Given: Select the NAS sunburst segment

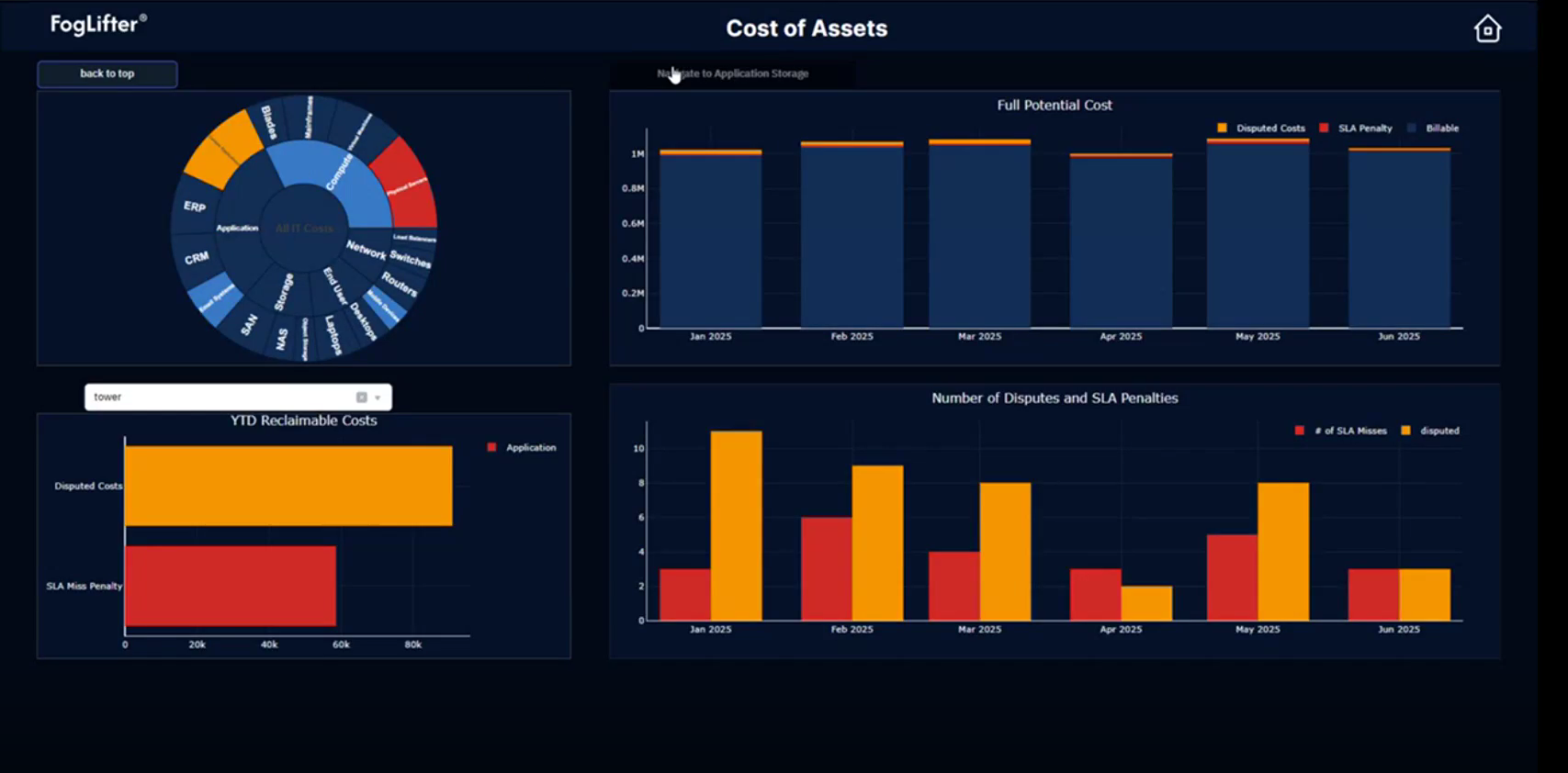Looking at the screenshot, I should [282, 340].
